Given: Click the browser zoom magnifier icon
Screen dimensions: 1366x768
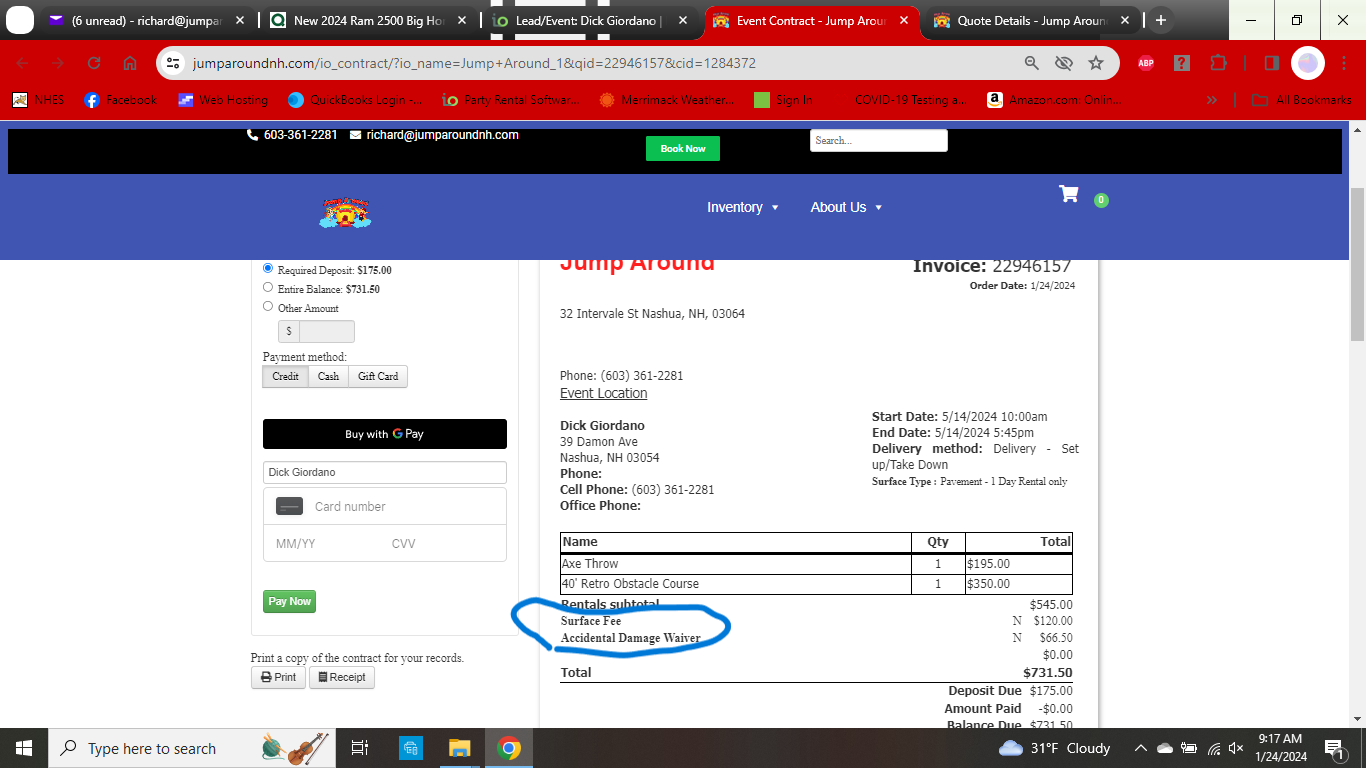Looking at the screenshot, I should (x=1032, y=63).
